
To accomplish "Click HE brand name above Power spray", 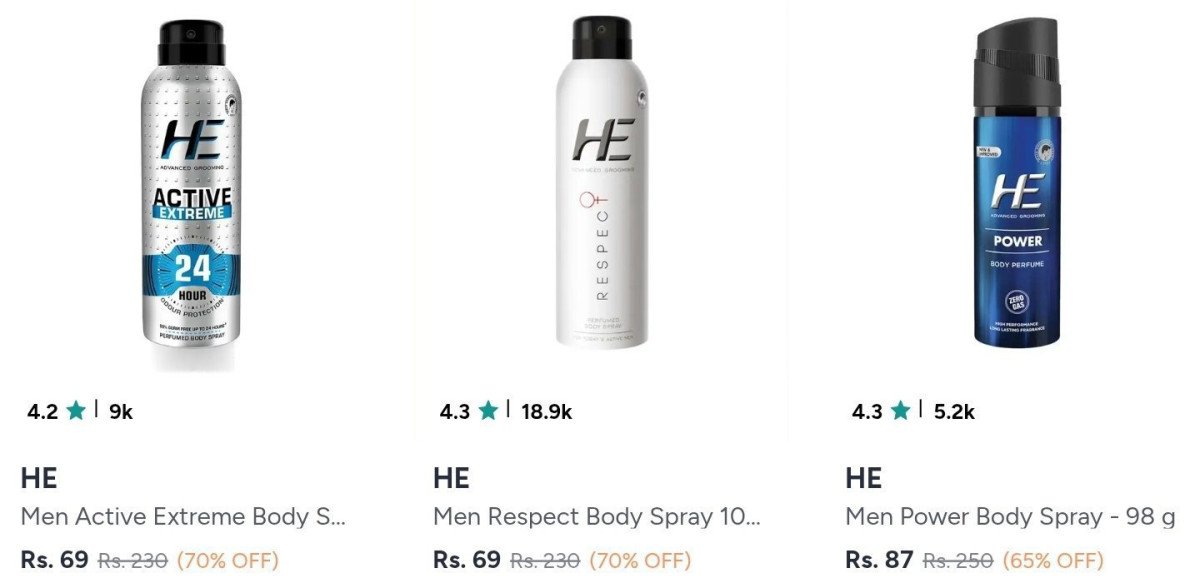I will point(864,478).
